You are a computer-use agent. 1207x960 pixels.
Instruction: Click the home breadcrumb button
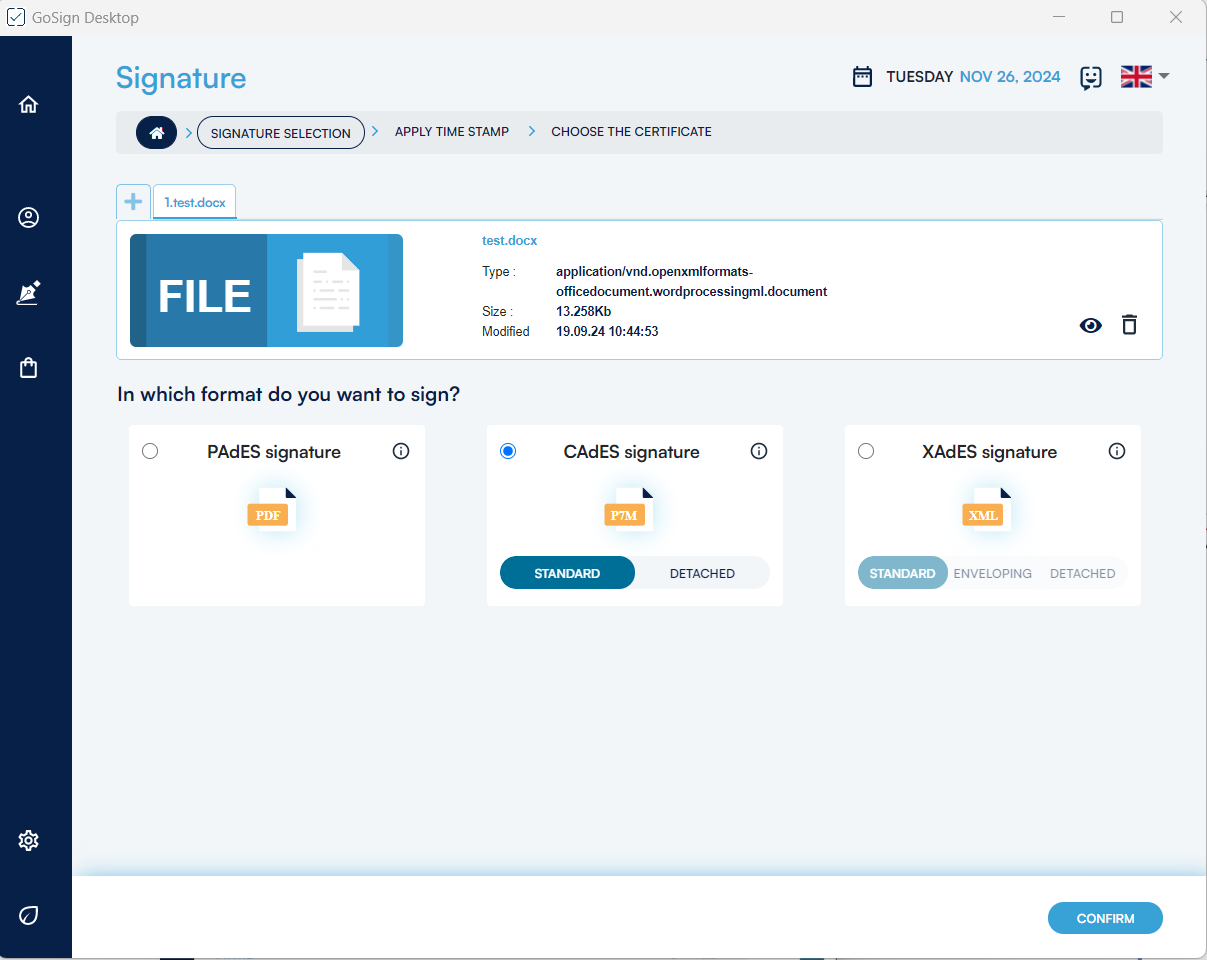coord(156,132)
